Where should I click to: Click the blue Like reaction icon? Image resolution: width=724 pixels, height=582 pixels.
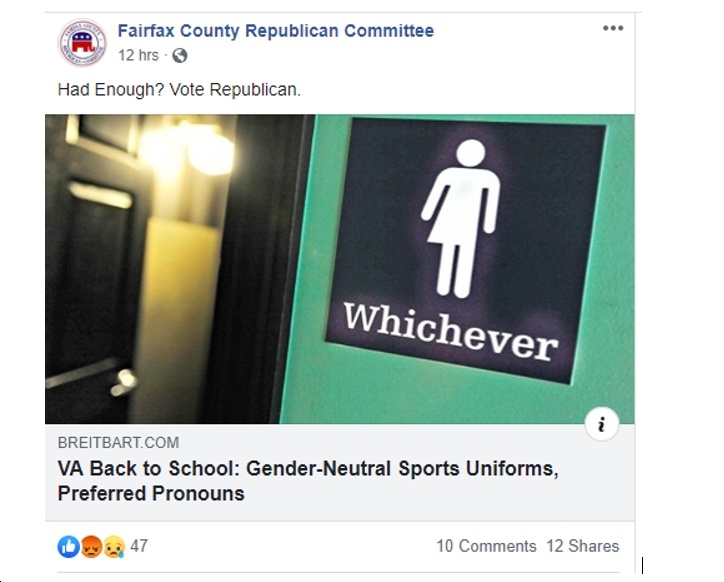pyautogui.click(x=68, y=546)
